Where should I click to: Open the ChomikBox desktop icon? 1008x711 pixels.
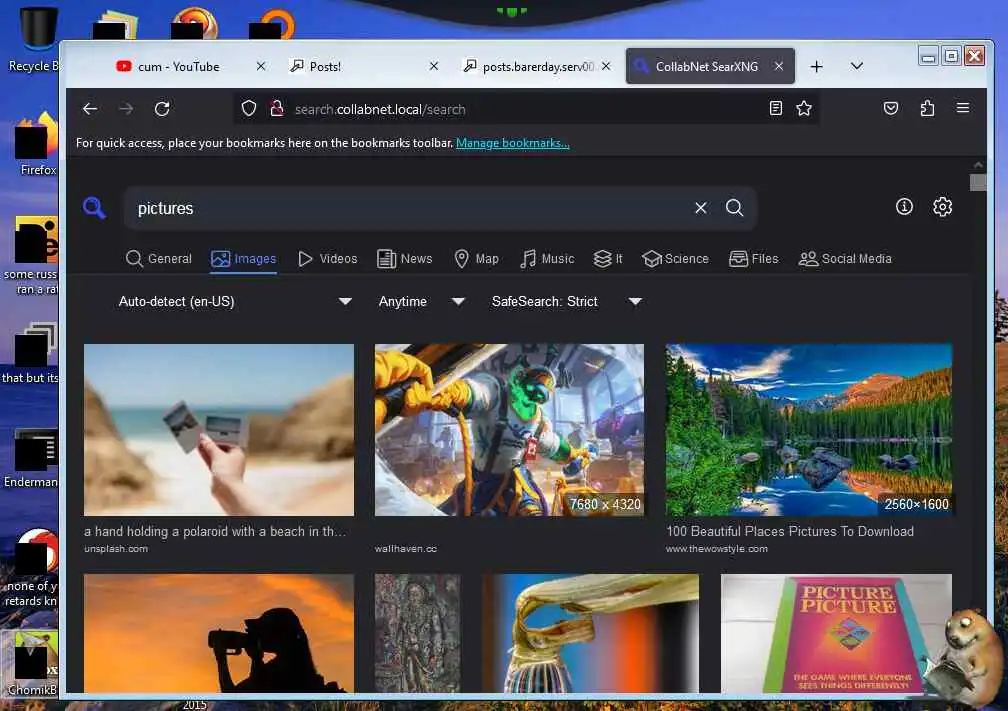pyautogui.click(x=32, y=663)
